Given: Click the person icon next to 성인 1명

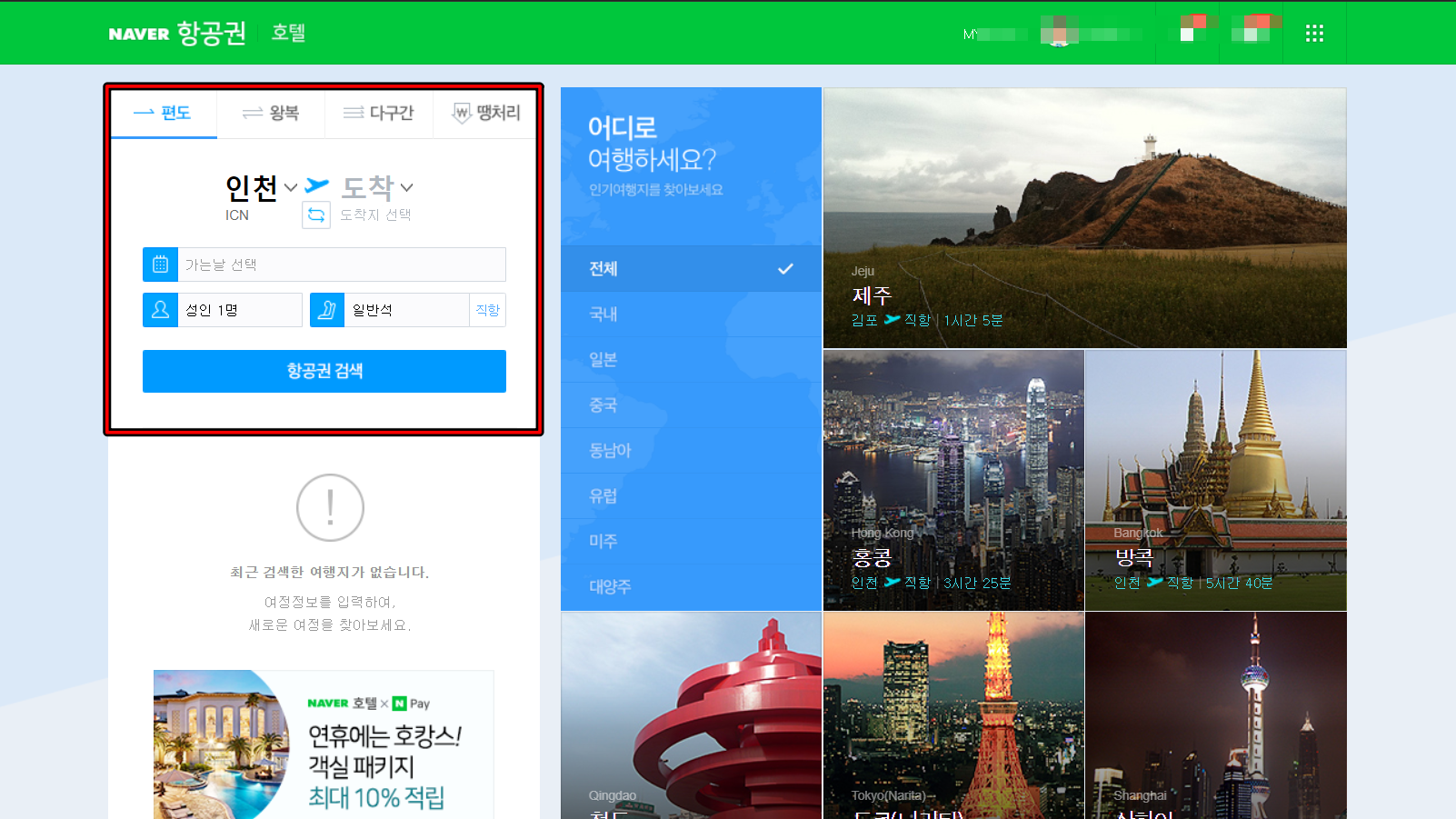Looking at the screenshot, I should tap(160, 309).
